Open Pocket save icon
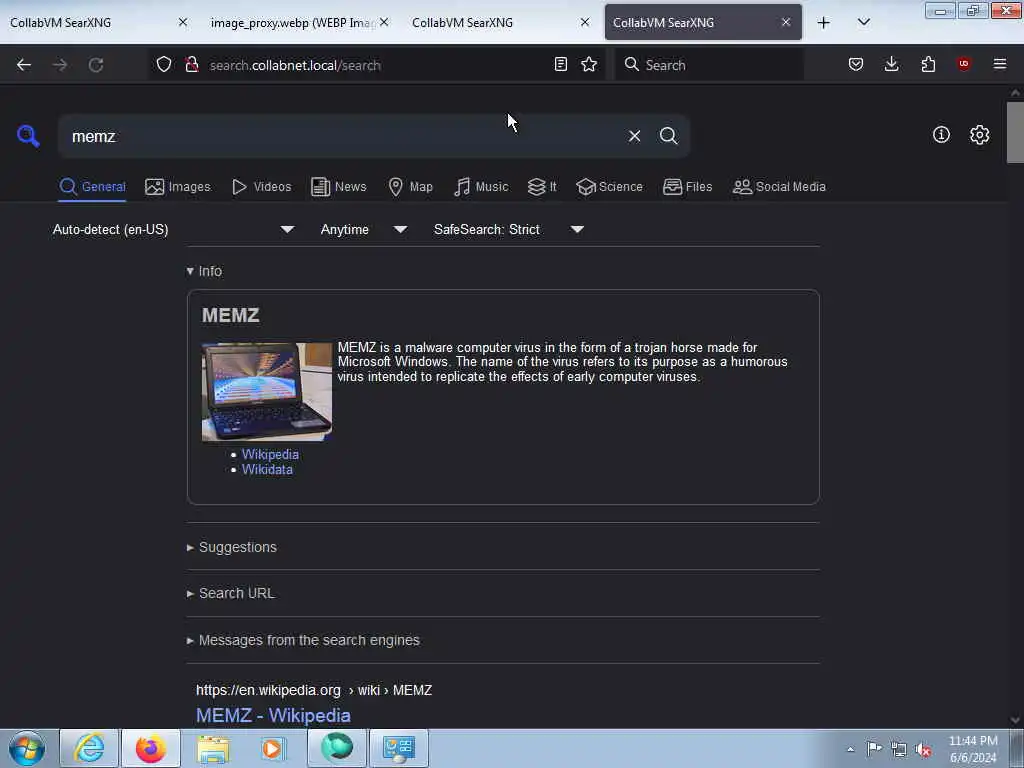 [x=856, y=64]
